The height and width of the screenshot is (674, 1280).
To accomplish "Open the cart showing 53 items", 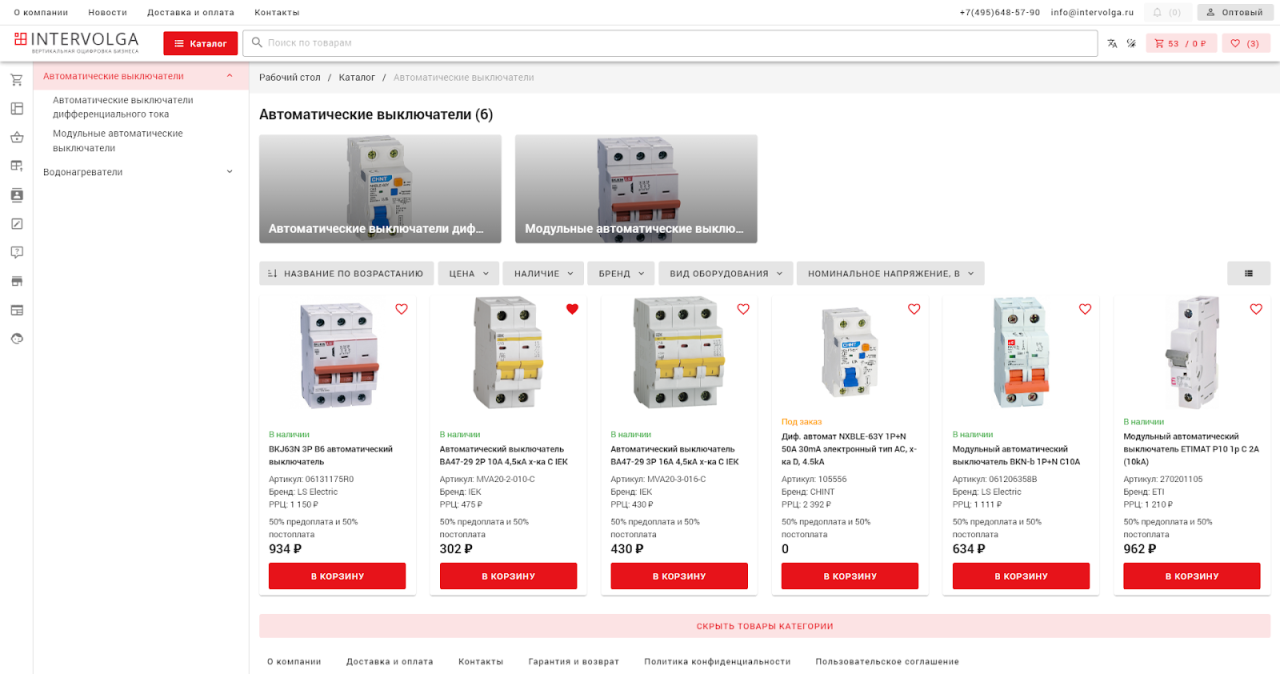I will pyautogui.click(x=1180, y=43).
